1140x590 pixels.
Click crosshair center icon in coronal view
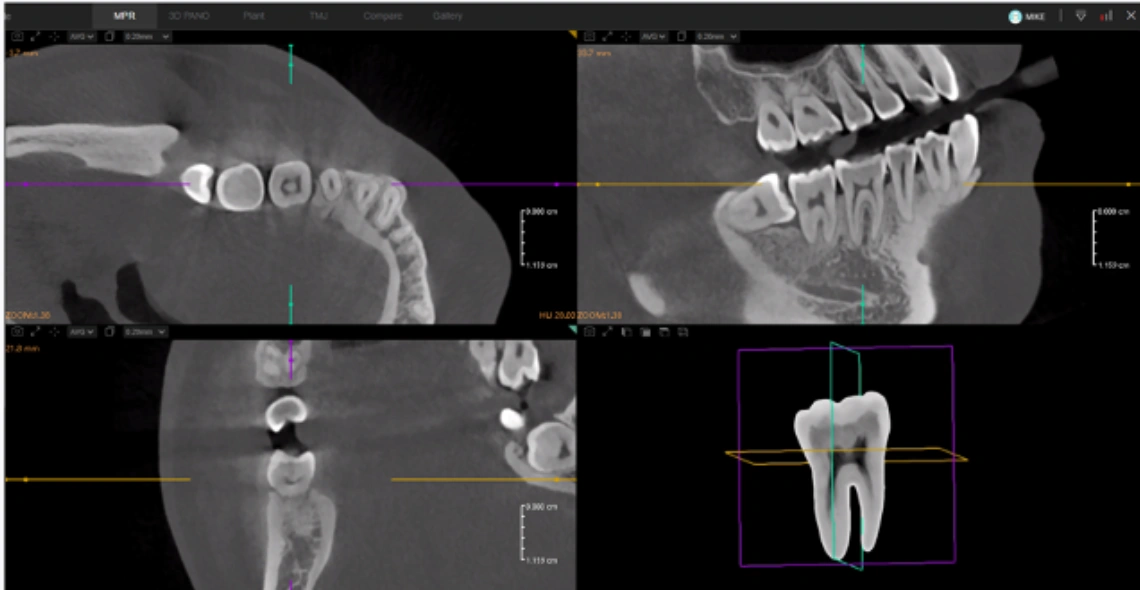55,331
